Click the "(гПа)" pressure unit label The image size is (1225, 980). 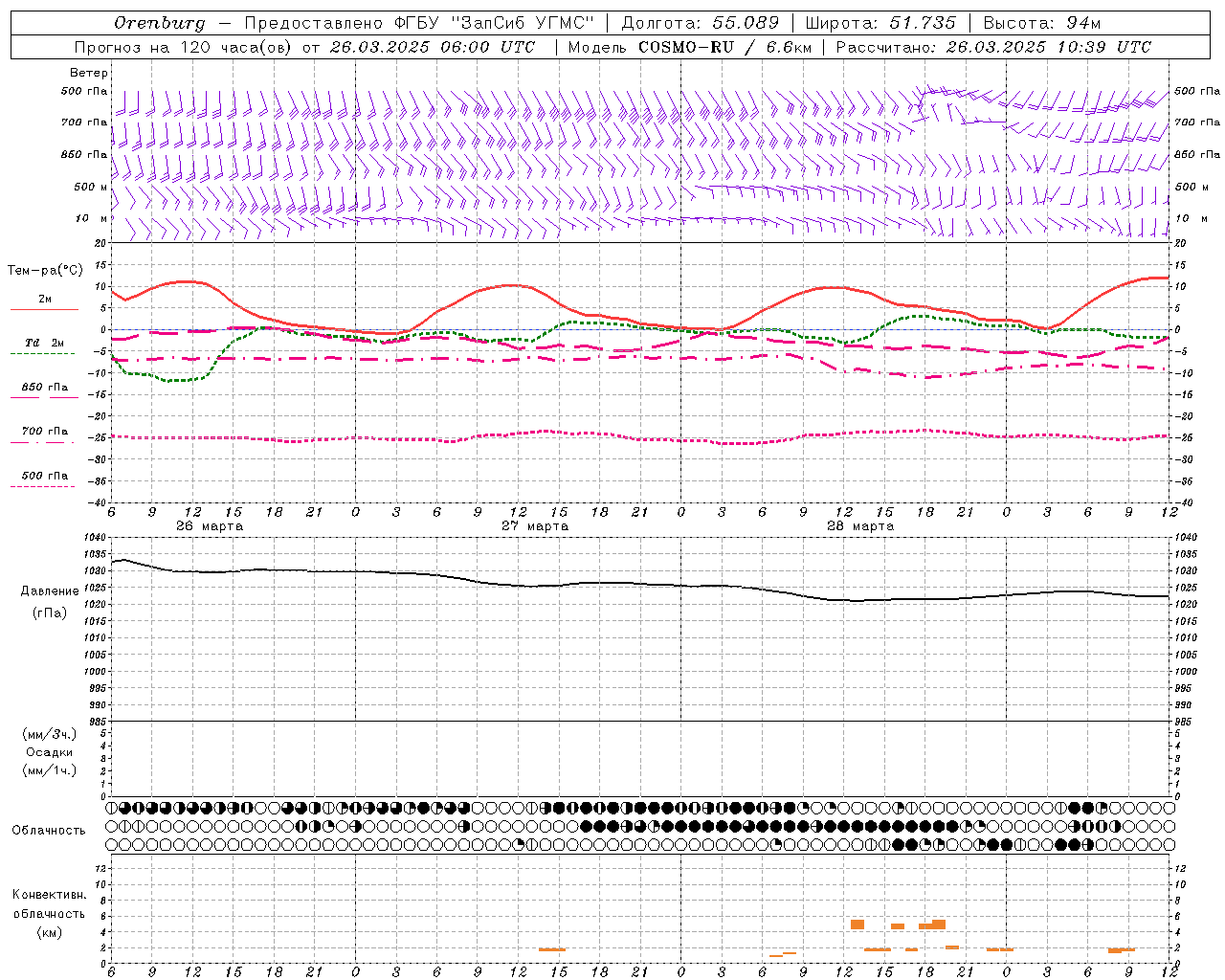50,613
